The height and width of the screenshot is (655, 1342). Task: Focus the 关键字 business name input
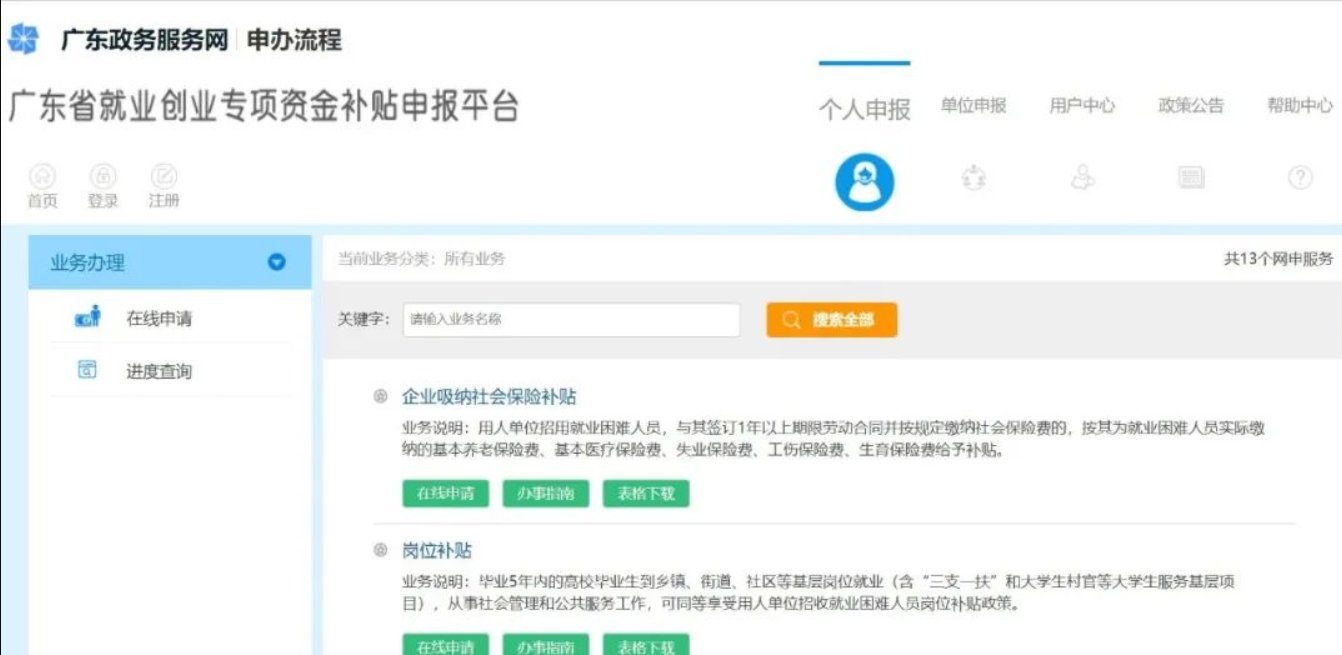[571, 320]
